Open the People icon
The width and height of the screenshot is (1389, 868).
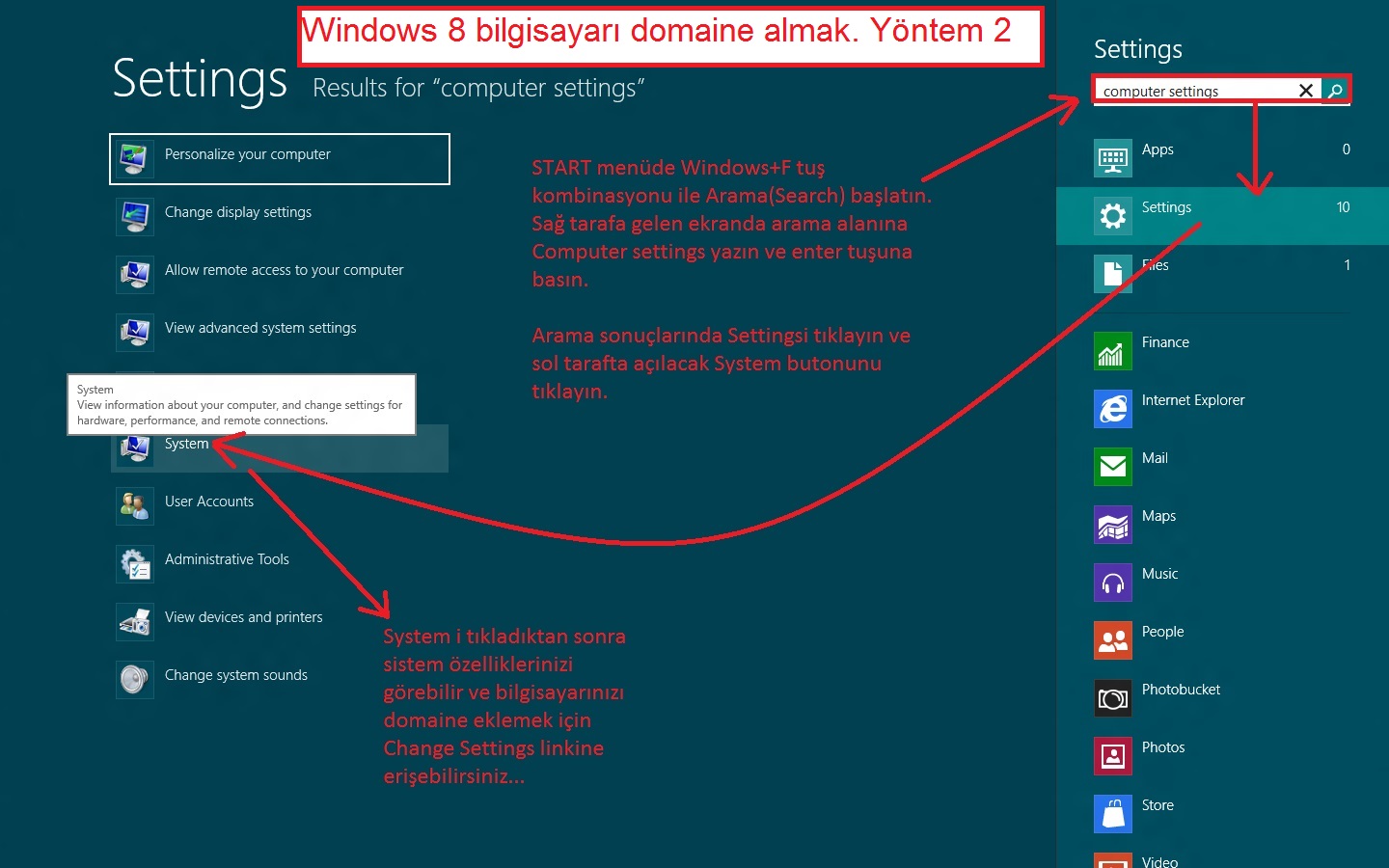pos(1113,640)
